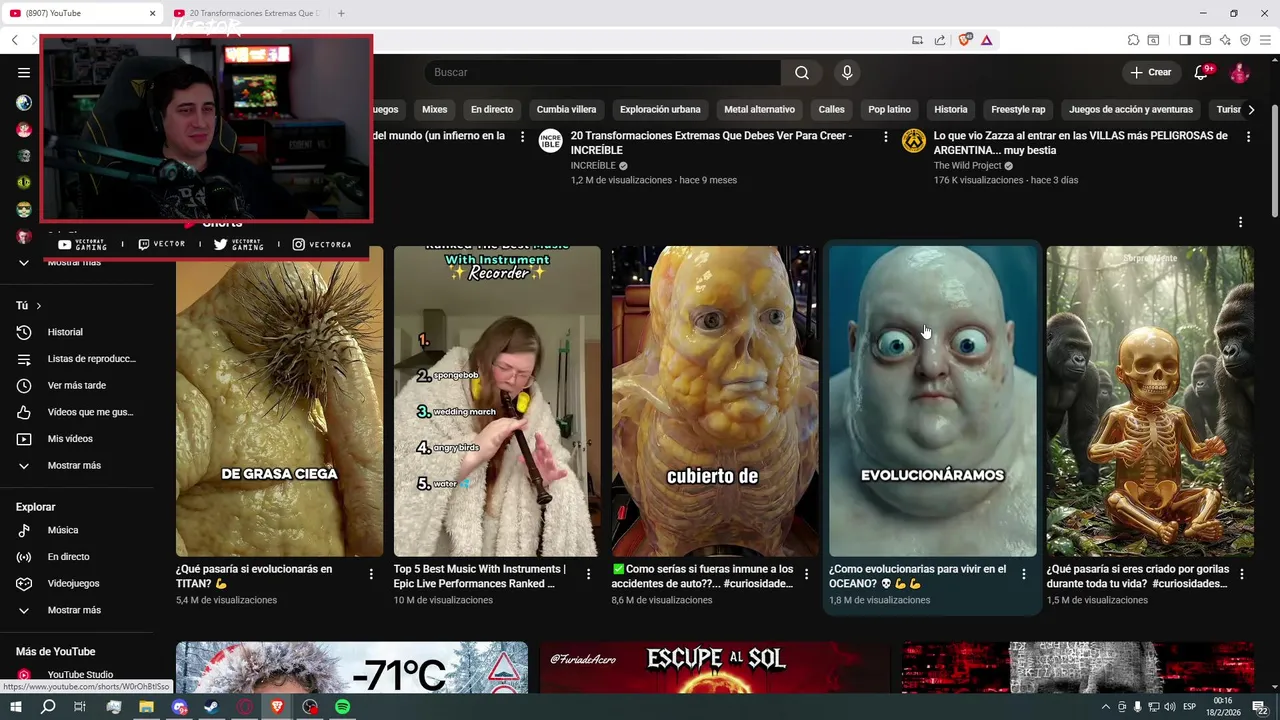Advance filter chips with right arrow
Screen dimensions: 1280x720
tap(1251, 110)
